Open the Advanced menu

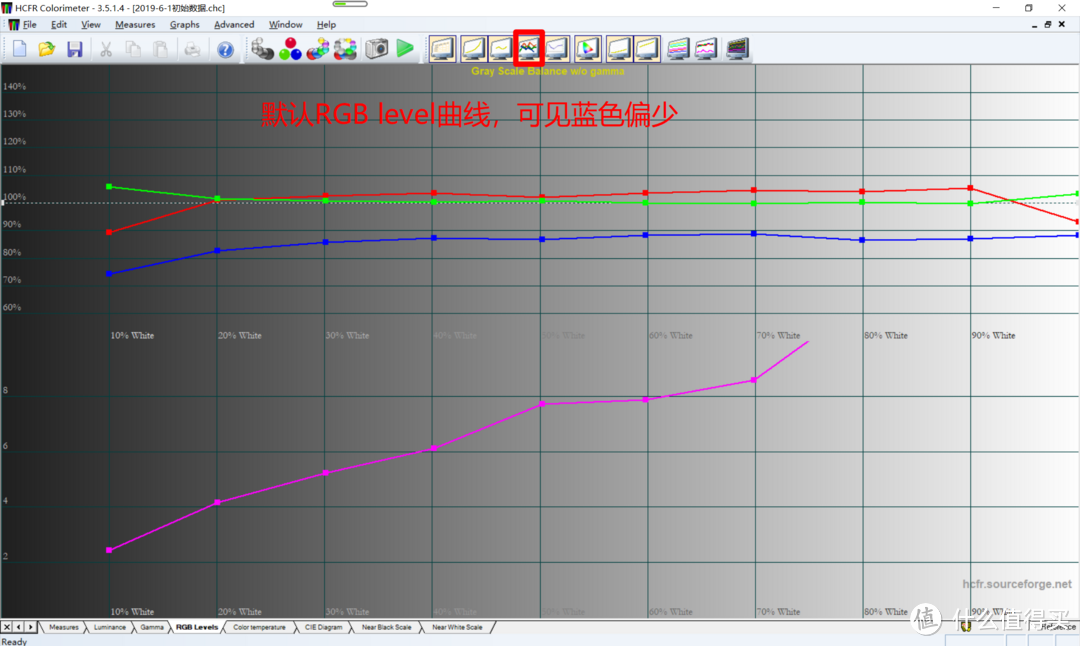point(234,24)
